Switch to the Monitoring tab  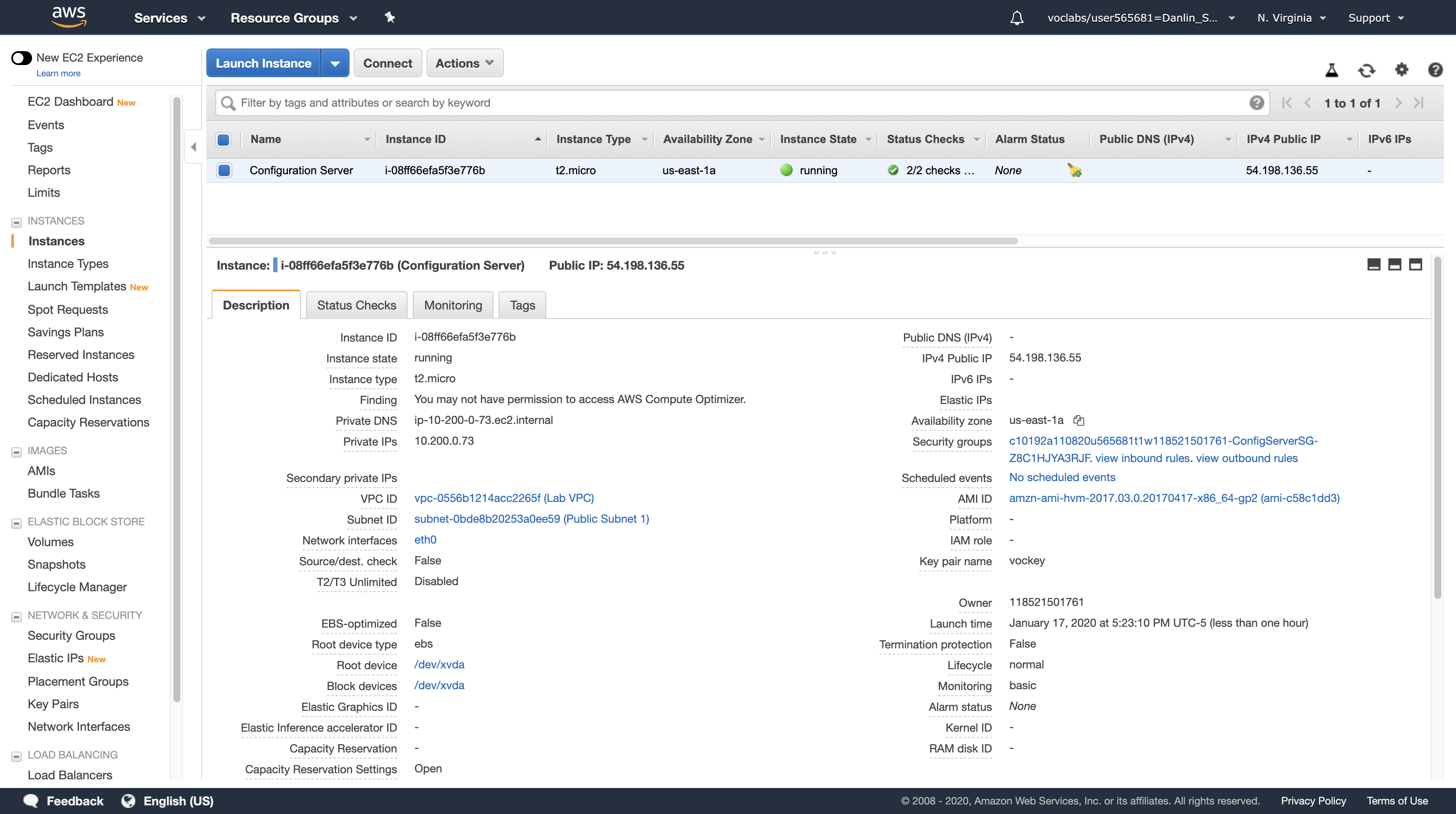click(453, 305)
